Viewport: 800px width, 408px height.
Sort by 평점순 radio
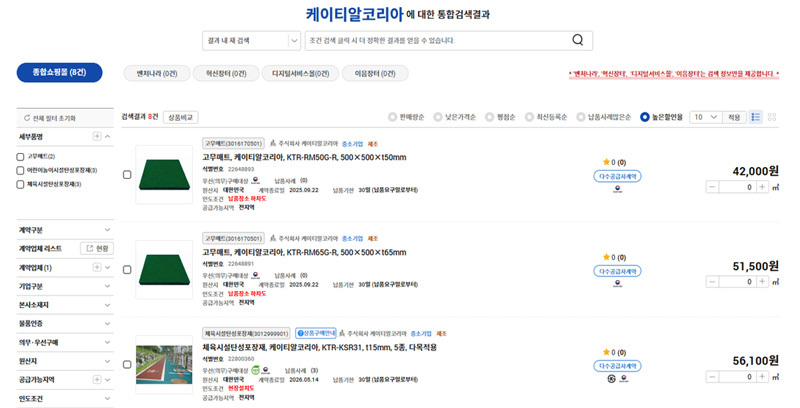pyautogui.click(x=489, y=117)
